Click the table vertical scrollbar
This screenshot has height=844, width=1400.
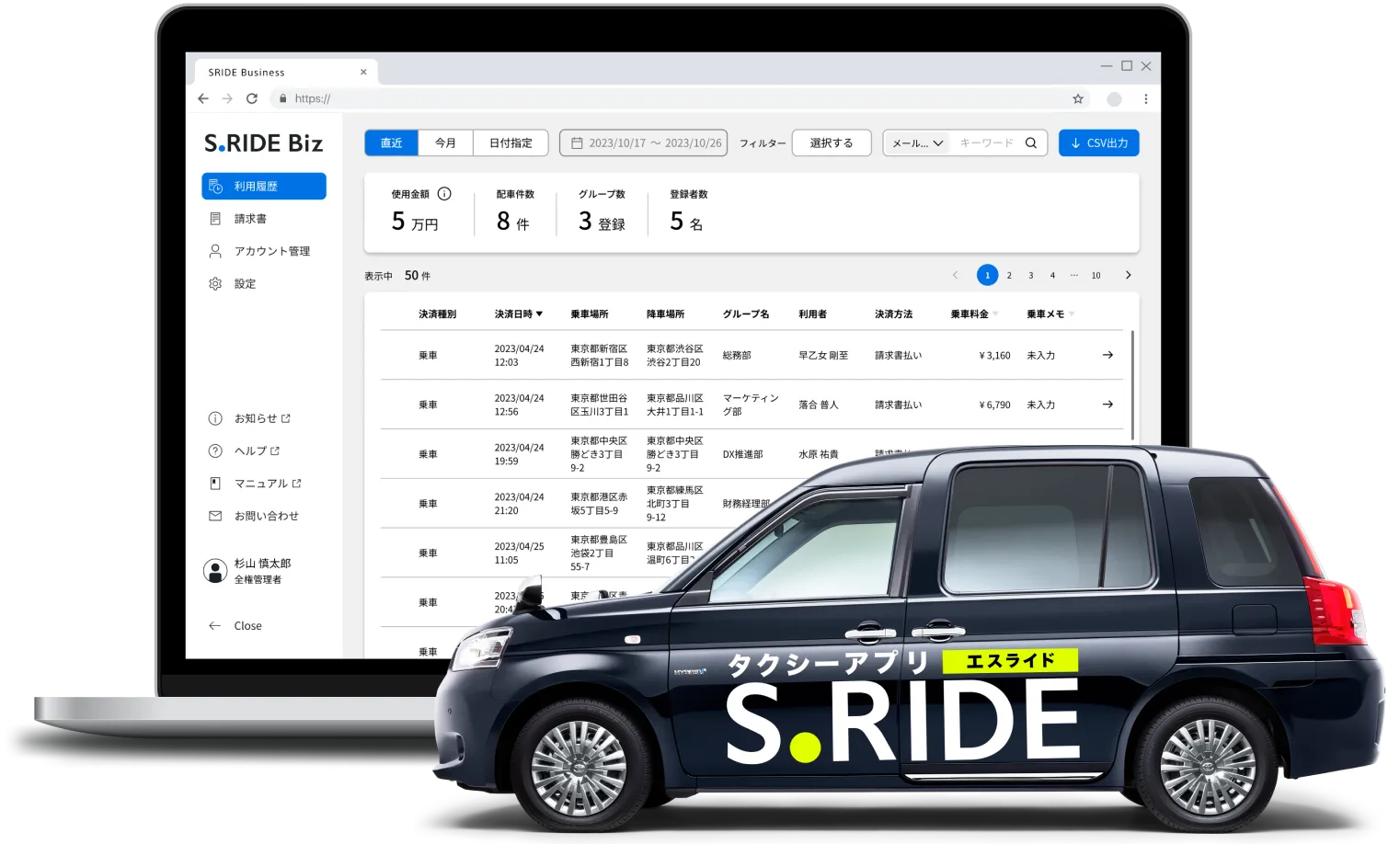click(x=1132, y=386)
